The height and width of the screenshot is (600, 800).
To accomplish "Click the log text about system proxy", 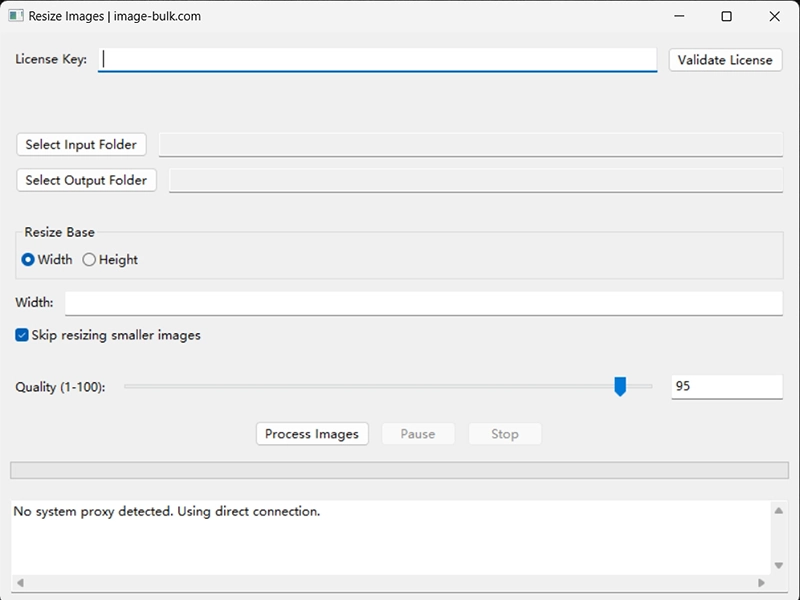I will click(x=167, y=511).
